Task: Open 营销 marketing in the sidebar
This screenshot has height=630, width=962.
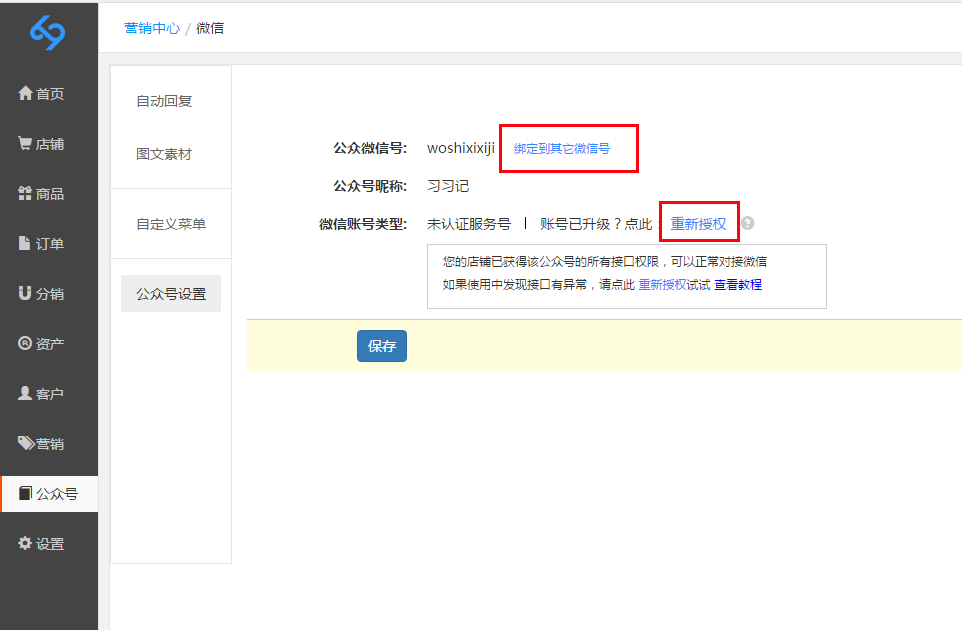Action: [x=42, y=444]
